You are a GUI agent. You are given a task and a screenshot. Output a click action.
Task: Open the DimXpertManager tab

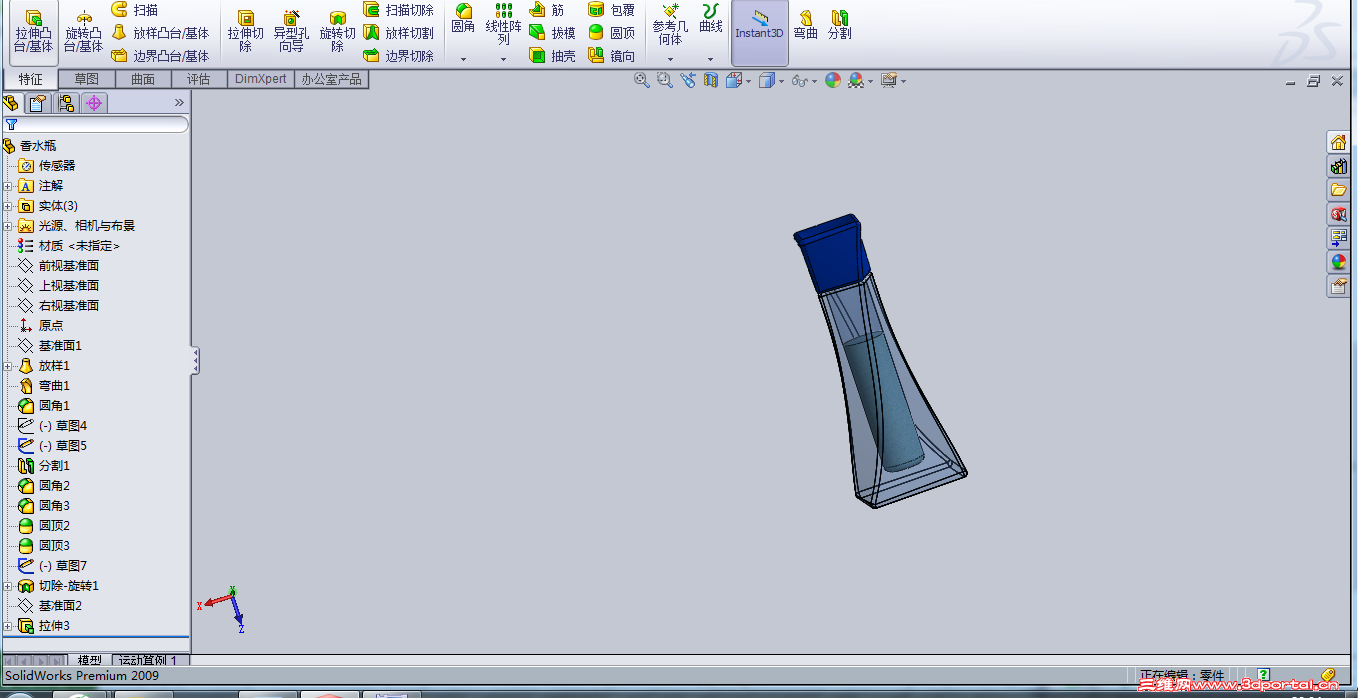pos(94,102)
